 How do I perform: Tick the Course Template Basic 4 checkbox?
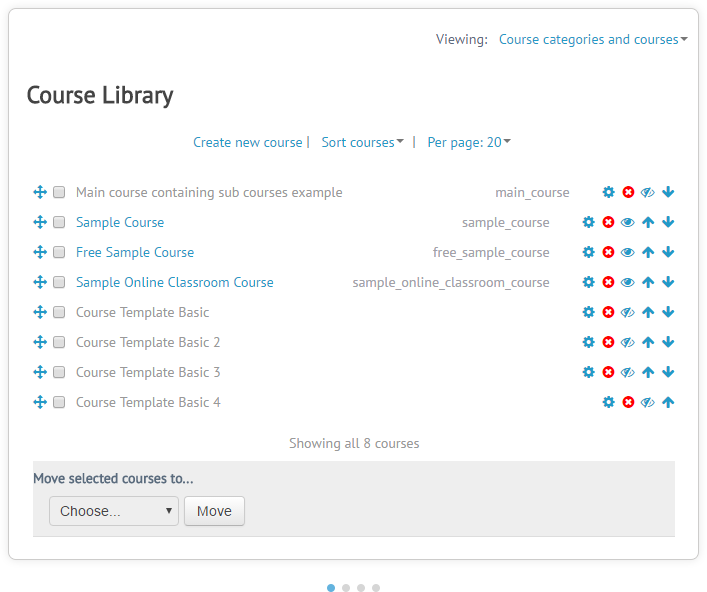(59, 402)
